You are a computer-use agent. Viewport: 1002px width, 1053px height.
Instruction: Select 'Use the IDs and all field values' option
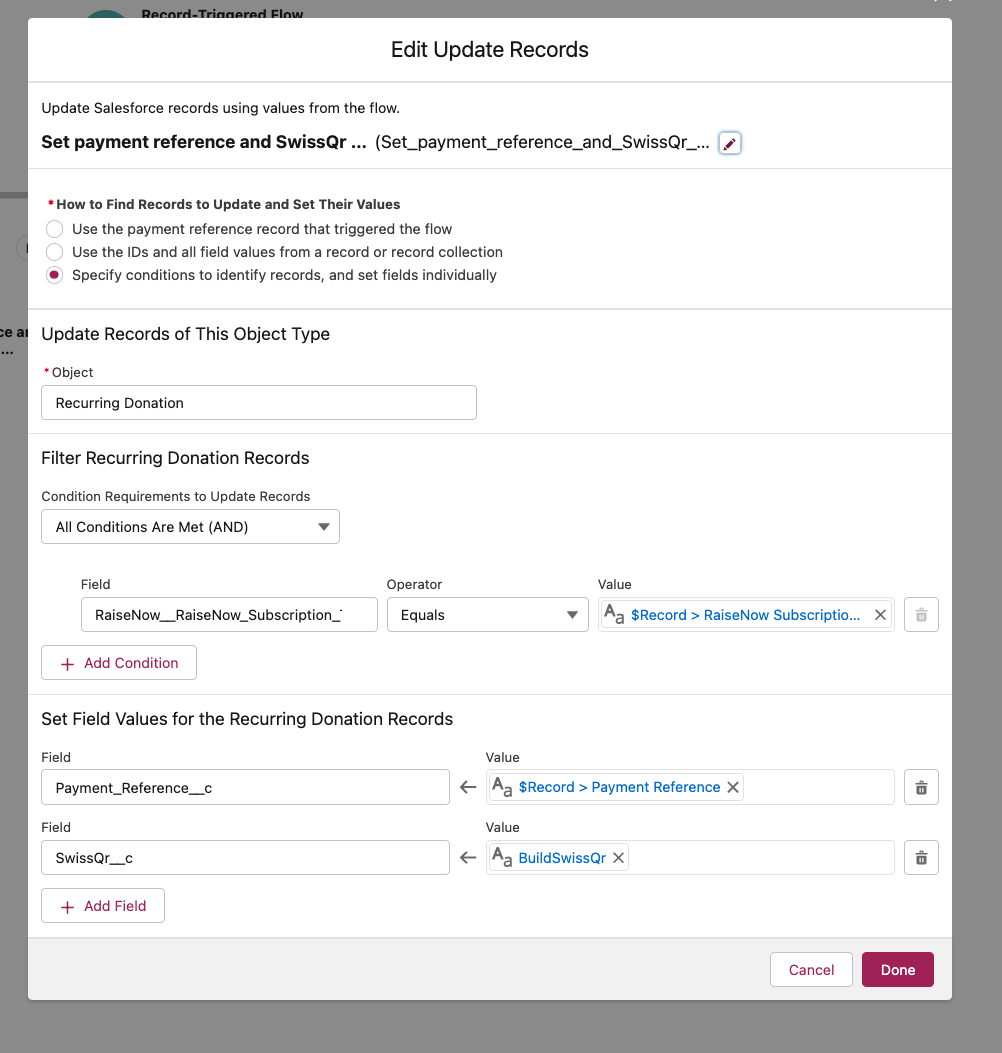click(x=54, y=252)
